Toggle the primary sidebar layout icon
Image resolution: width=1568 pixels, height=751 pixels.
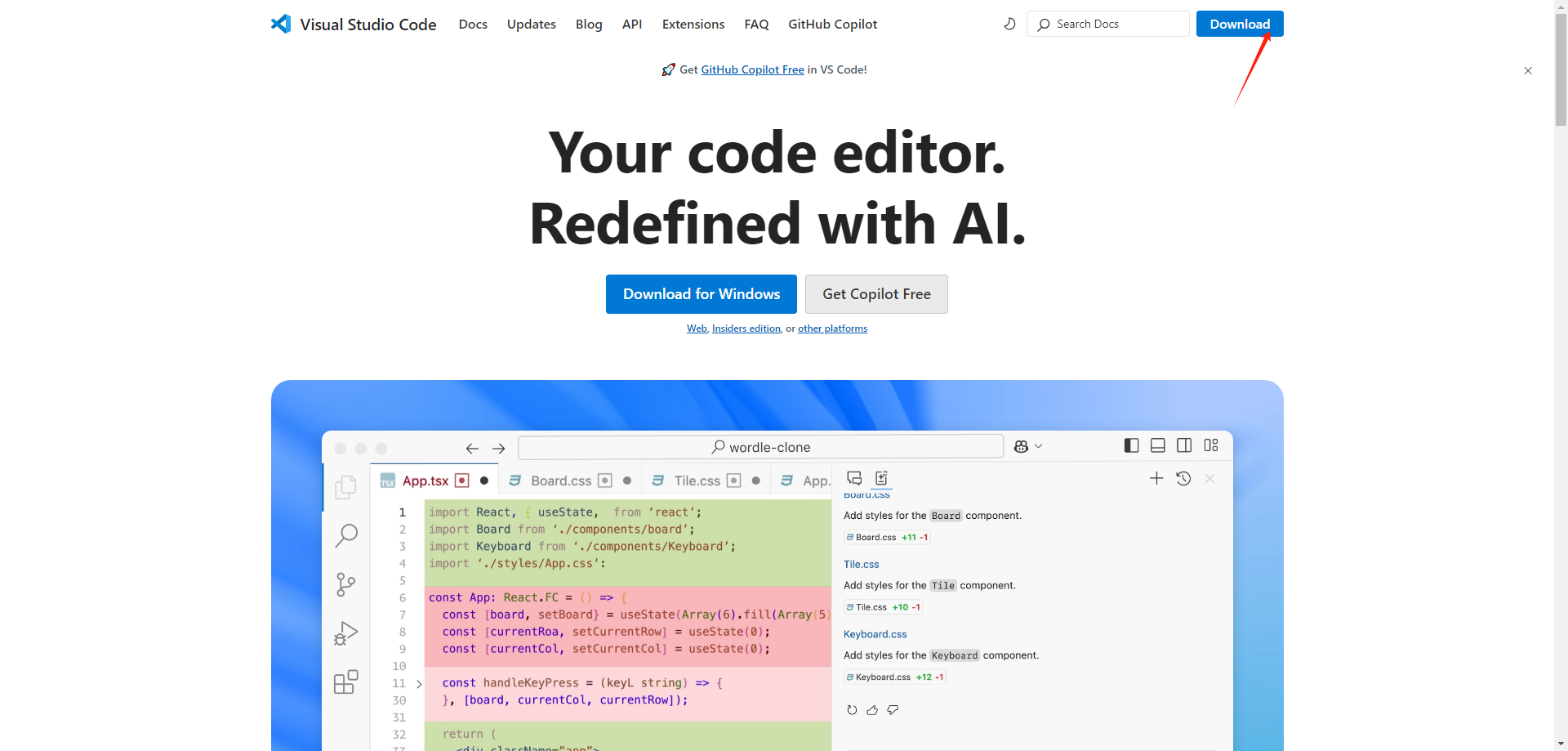[x=1131, y=445]
